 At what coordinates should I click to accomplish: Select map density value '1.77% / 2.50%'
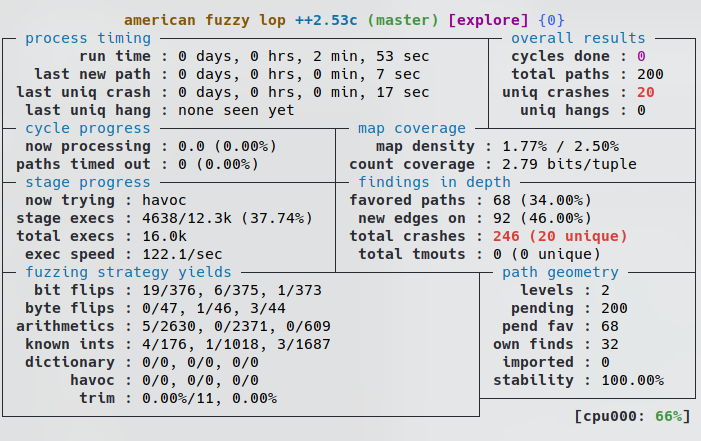click(560, 146)
